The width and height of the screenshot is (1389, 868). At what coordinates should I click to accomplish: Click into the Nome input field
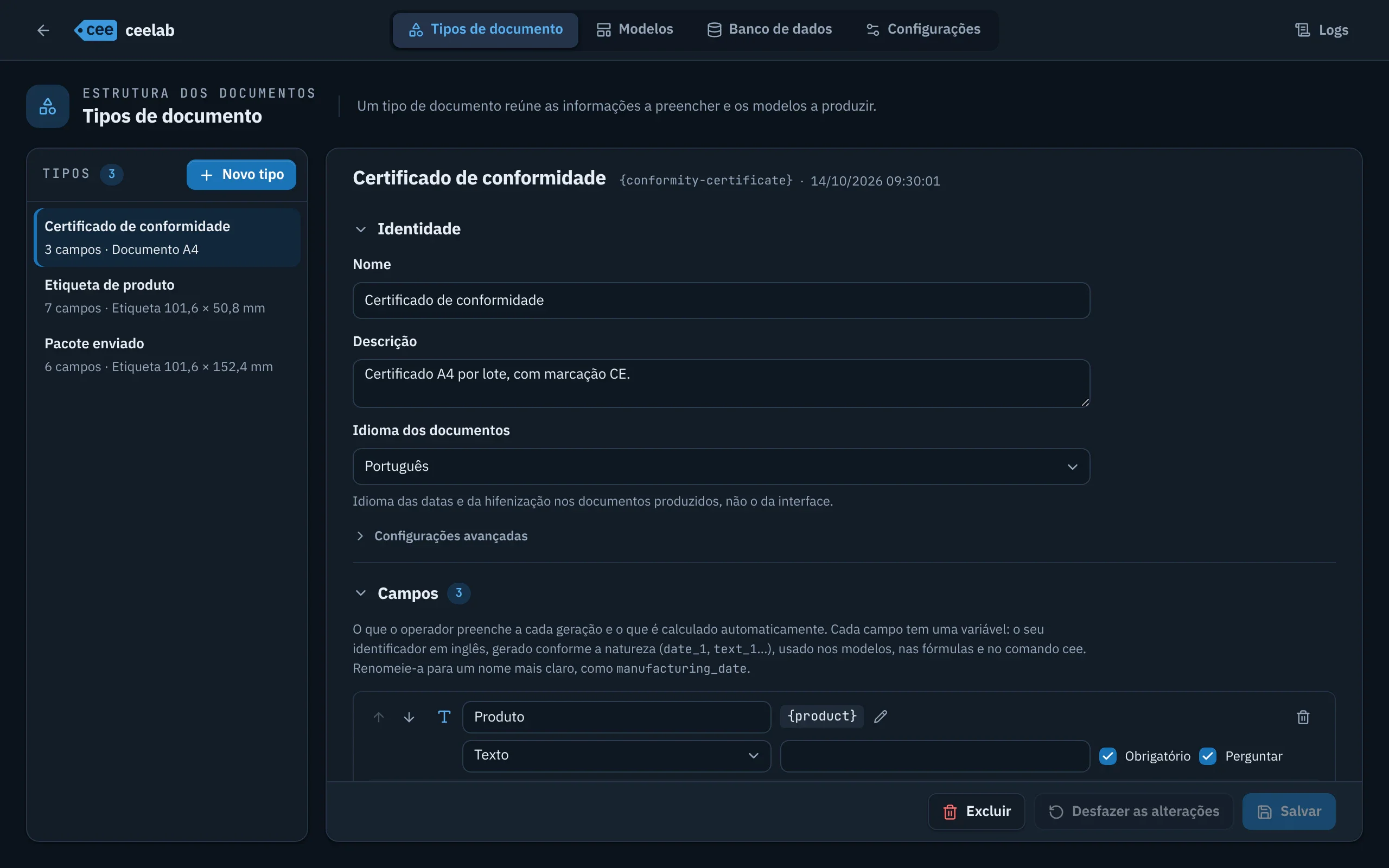pyautogui.click(x=721, y=300)
